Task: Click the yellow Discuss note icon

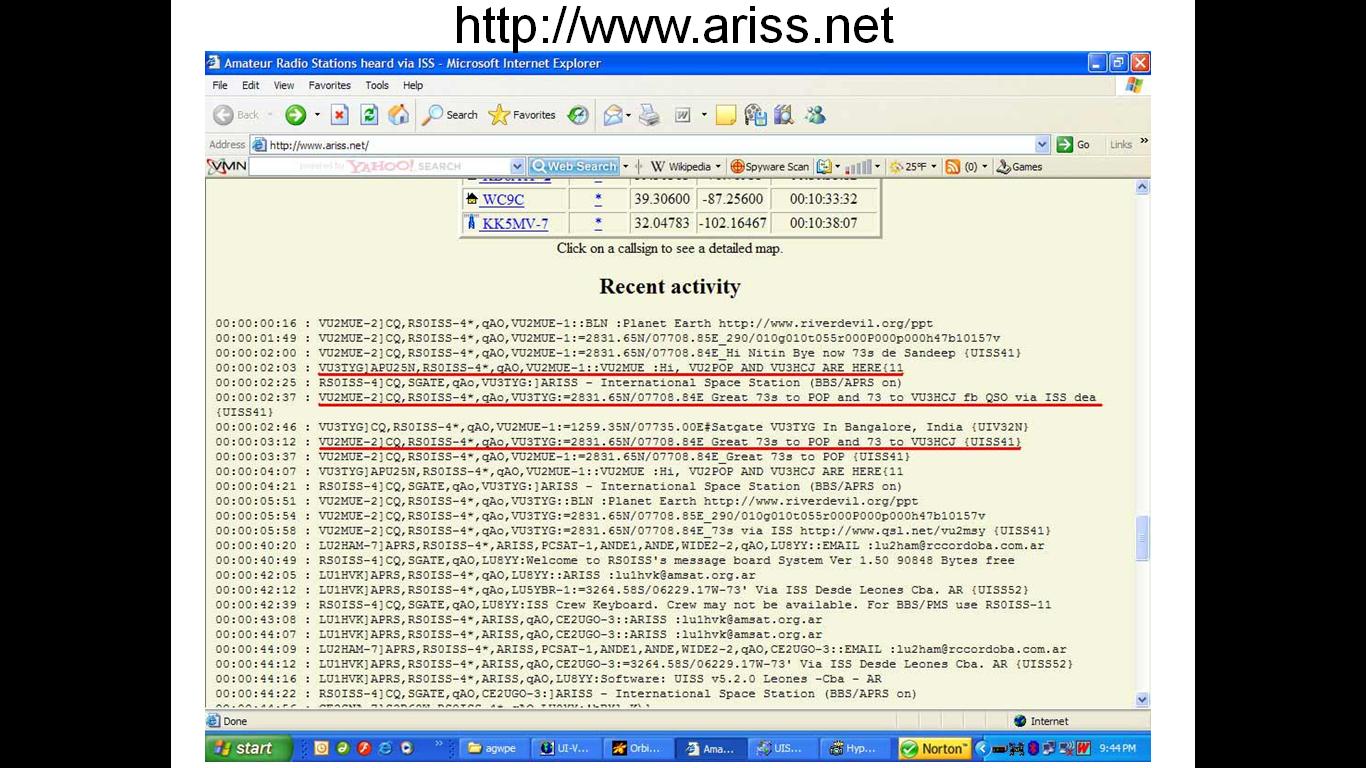Action: click(726, 115)
